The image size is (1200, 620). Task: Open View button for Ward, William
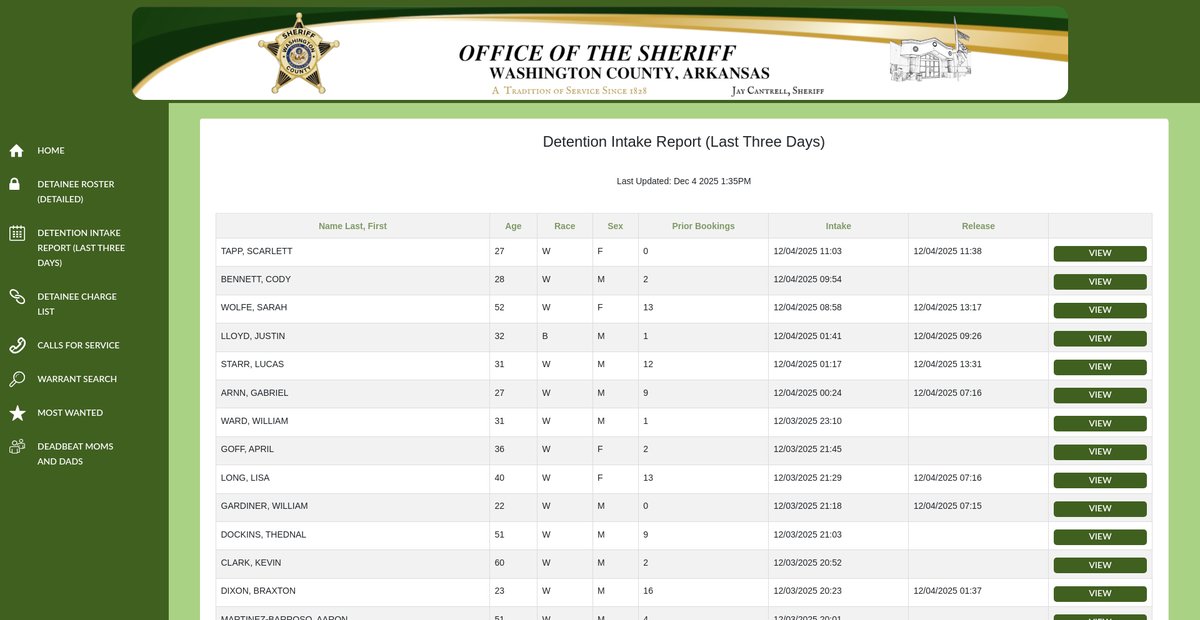pyautogui.click(x=1099, y=423)
